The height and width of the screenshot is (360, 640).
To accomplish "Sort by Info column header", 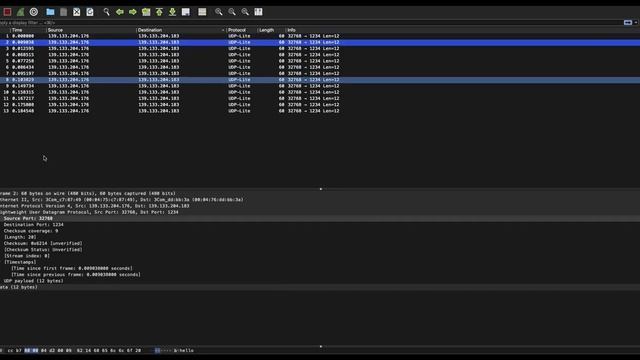I will [x=462, y=30].
